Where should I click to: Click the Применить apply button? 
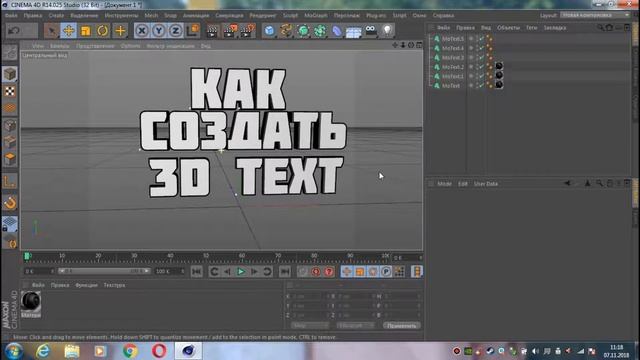402,326
